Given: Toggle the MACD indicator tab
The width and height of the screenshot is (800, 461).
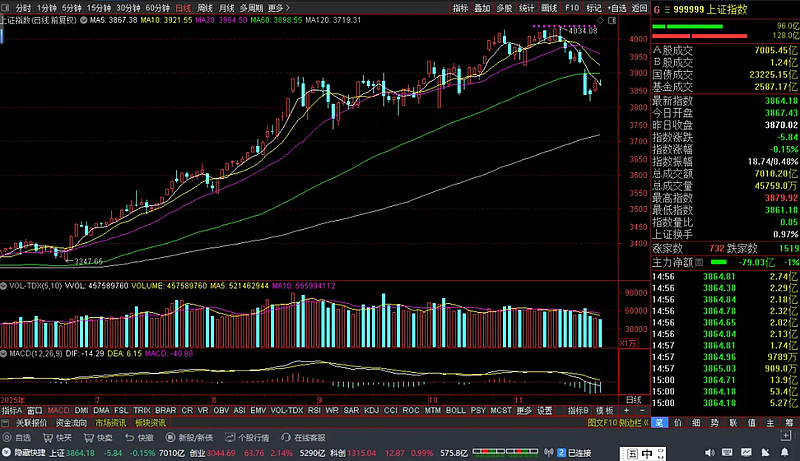Looking at the screenshot, I should (58, 410).
